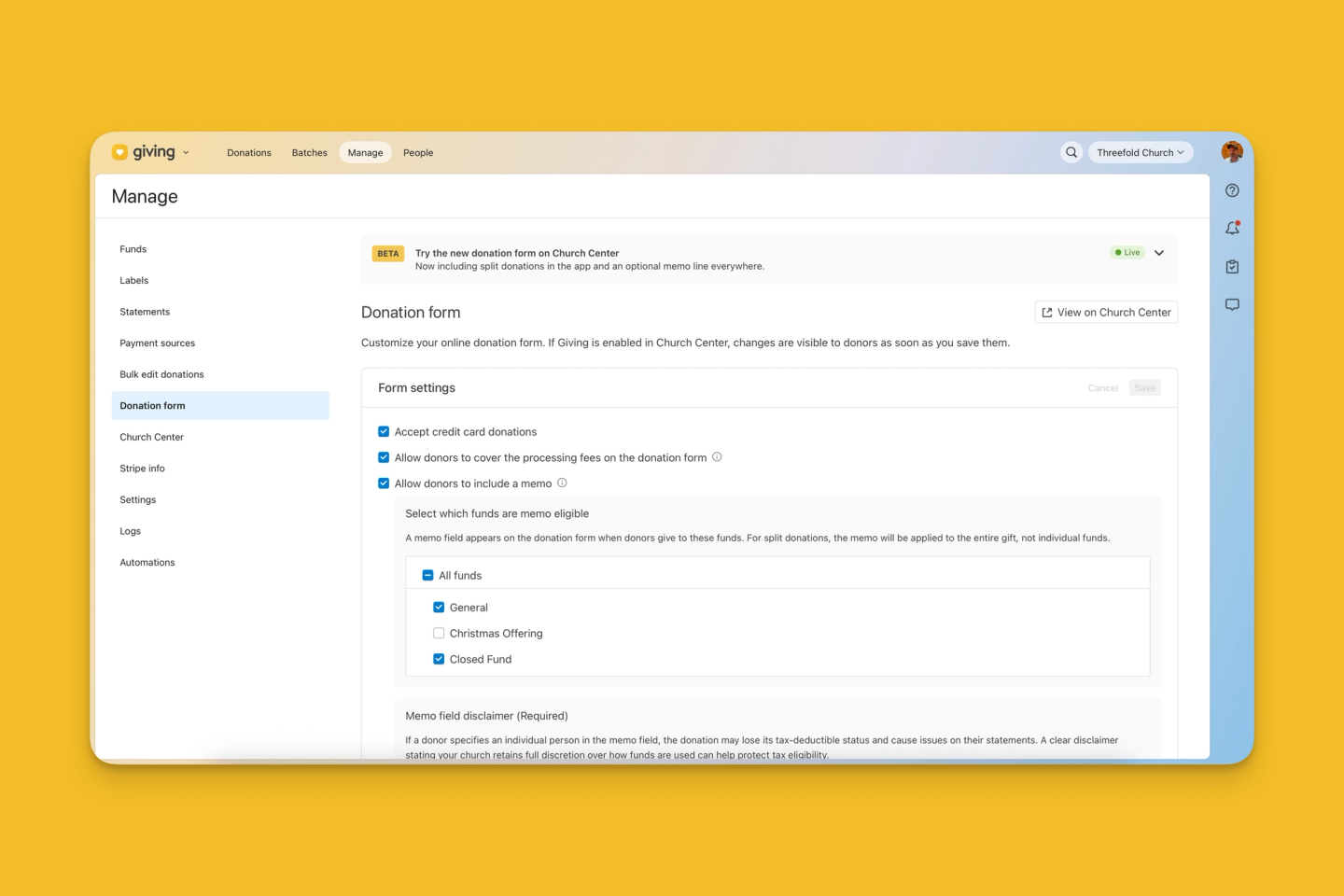Open the Threefold Church dropdown
Image resolution: width=1344 pixels, height=896 pixels.
[x=1141, y=152]
